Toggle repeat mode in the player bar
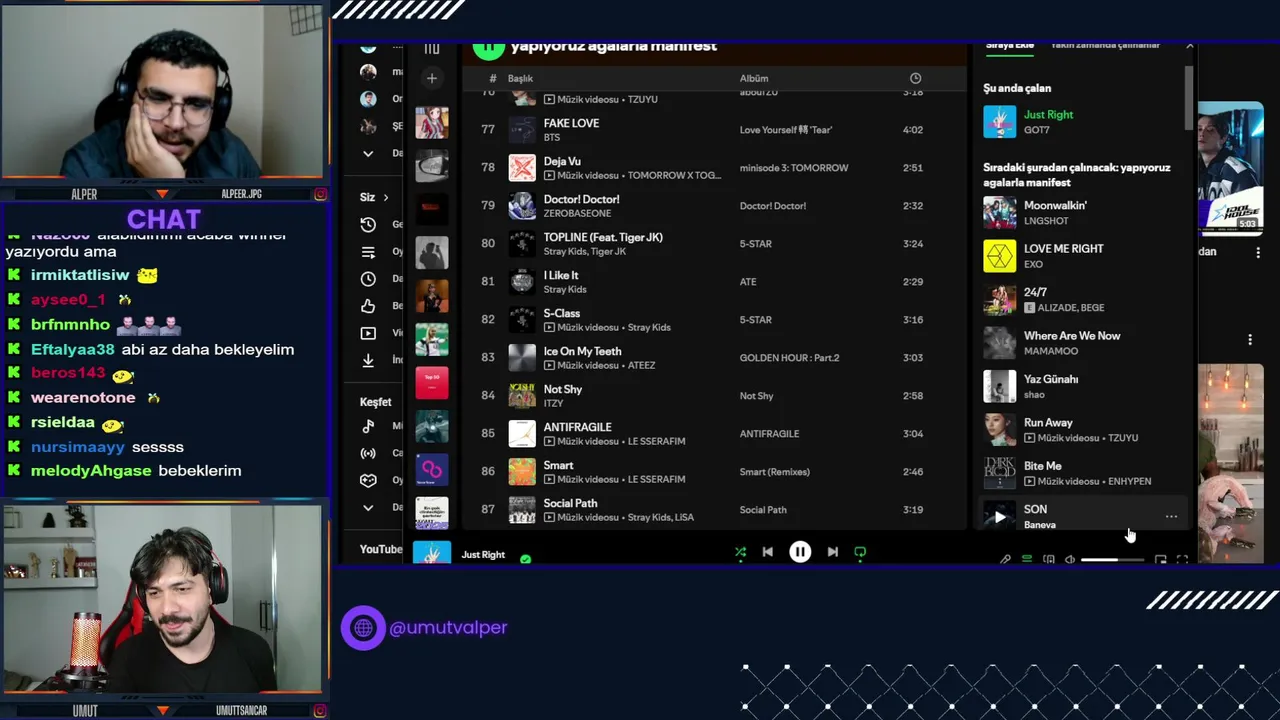Image resolution: width=1280 pixels, height=720 pixels. coord(860,552)
